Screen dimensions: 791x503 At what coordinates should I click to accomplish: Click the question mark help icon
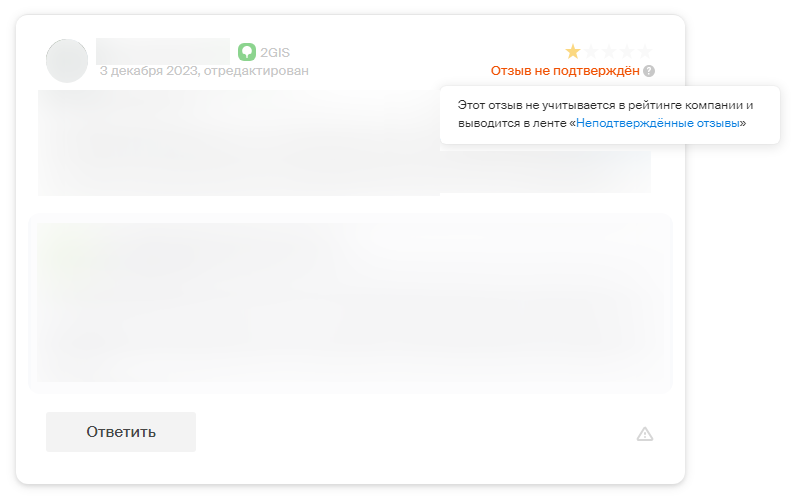click(x=649, y=71)
